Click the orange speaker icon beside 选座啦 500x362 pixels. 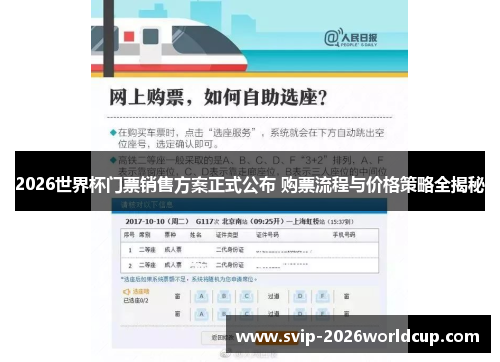point(127,292)
